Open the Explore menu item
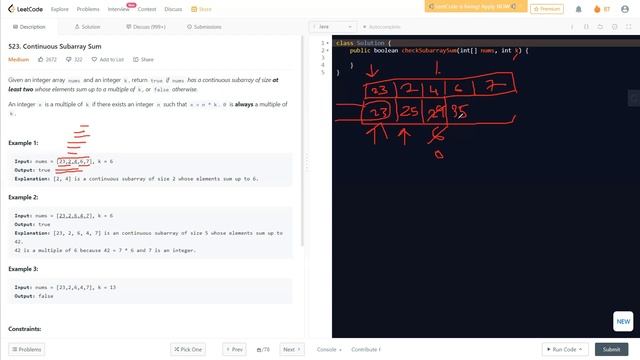 coord(60,9)
